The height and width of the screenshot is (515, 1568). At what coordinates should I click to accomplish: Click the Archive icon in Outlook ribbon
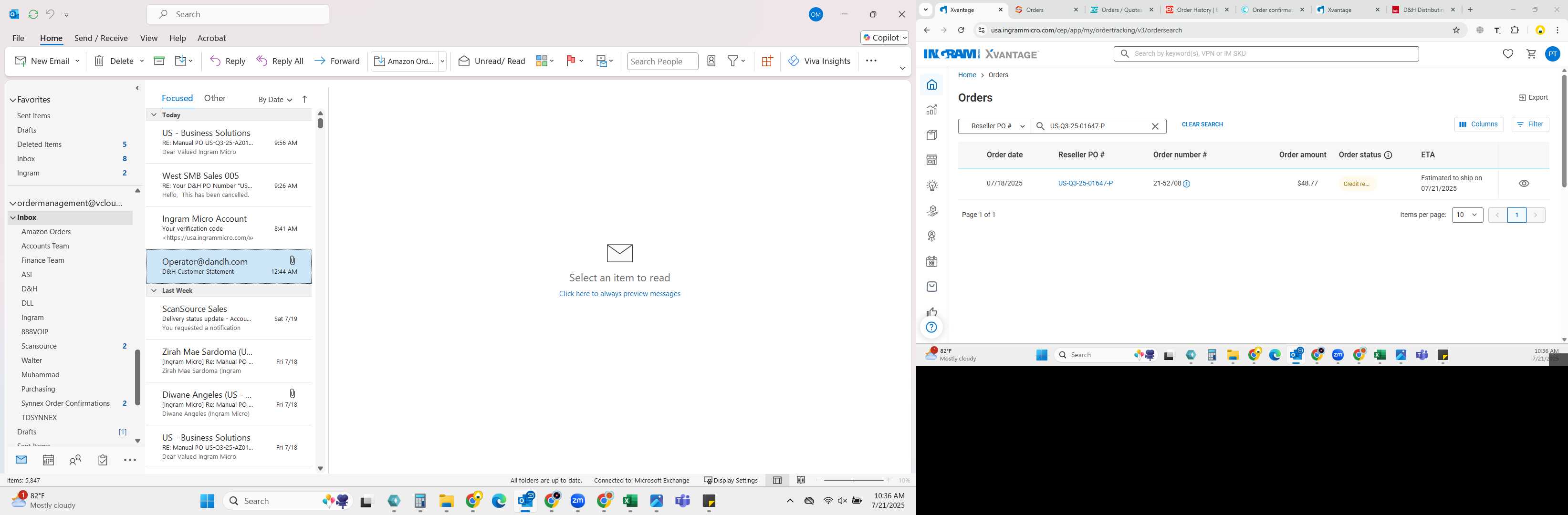(159, 61)
